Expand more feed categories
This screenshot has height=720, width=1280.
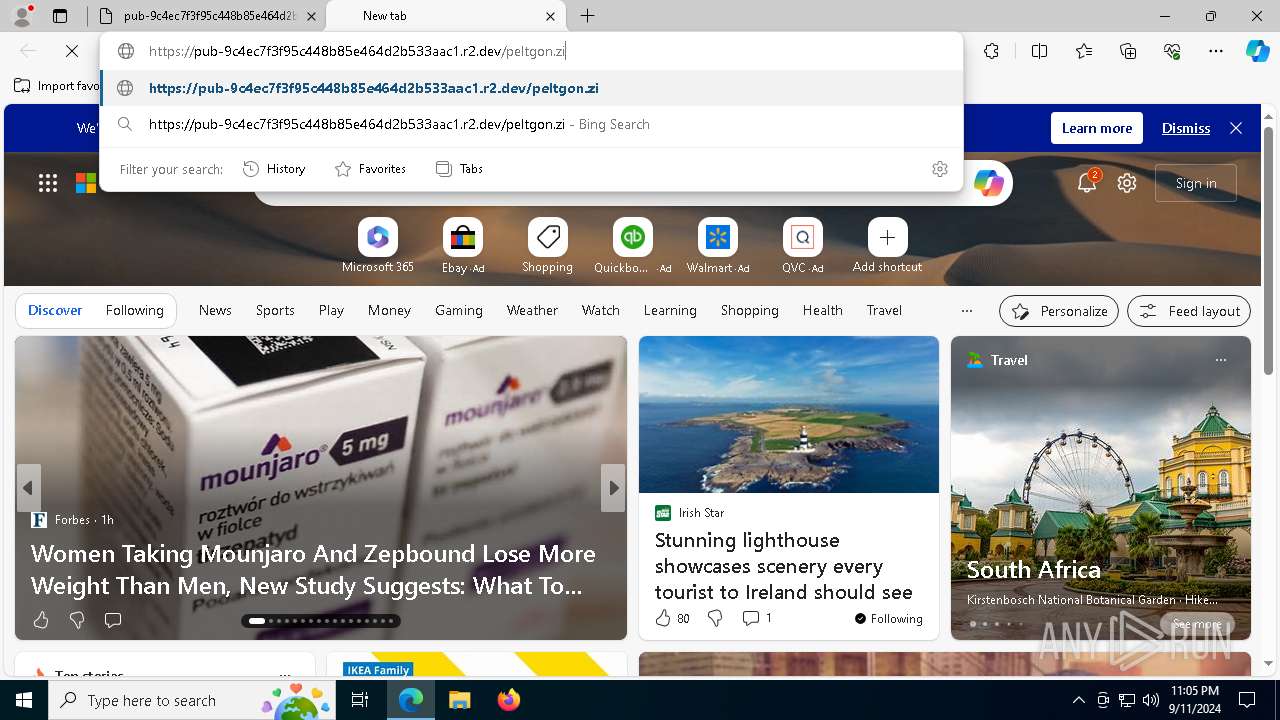pyautogui.click(x=966, y=311)
